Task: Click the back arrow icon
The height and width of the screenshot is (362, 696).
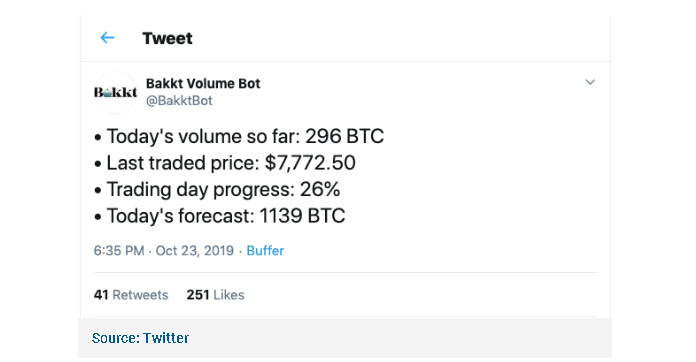Action: click(107, 38)
